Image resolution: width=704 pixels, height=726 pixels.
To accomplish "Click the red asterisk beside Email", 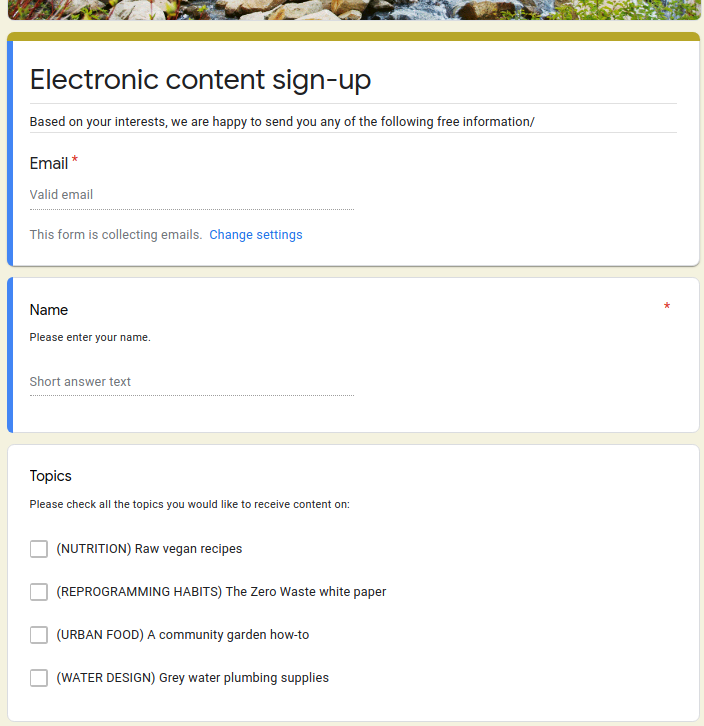I will coord(75,160).
